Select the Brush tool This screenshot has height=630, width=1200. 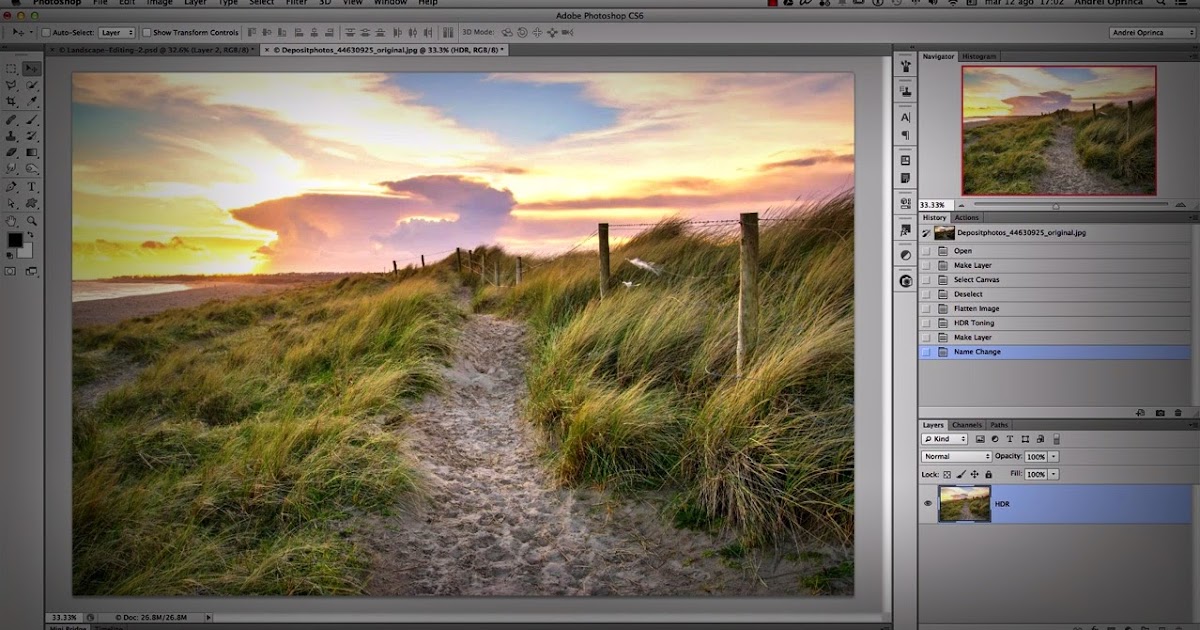click(32, 119)
